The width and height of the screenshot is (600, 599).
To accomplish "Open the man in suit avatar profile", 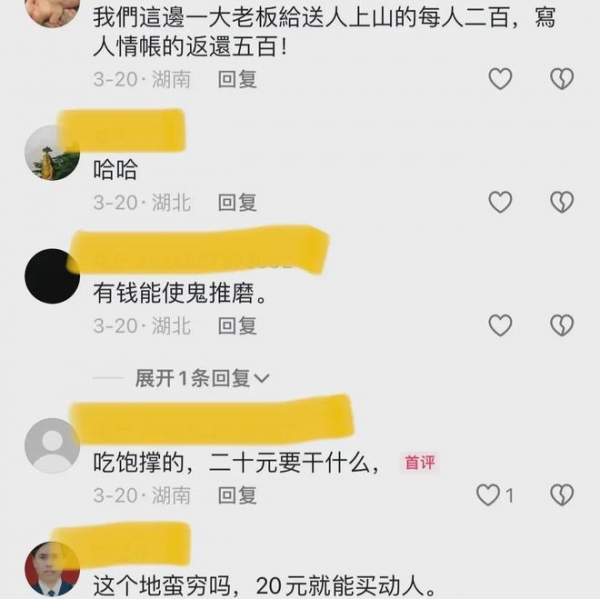I will (x=52, y=570).
